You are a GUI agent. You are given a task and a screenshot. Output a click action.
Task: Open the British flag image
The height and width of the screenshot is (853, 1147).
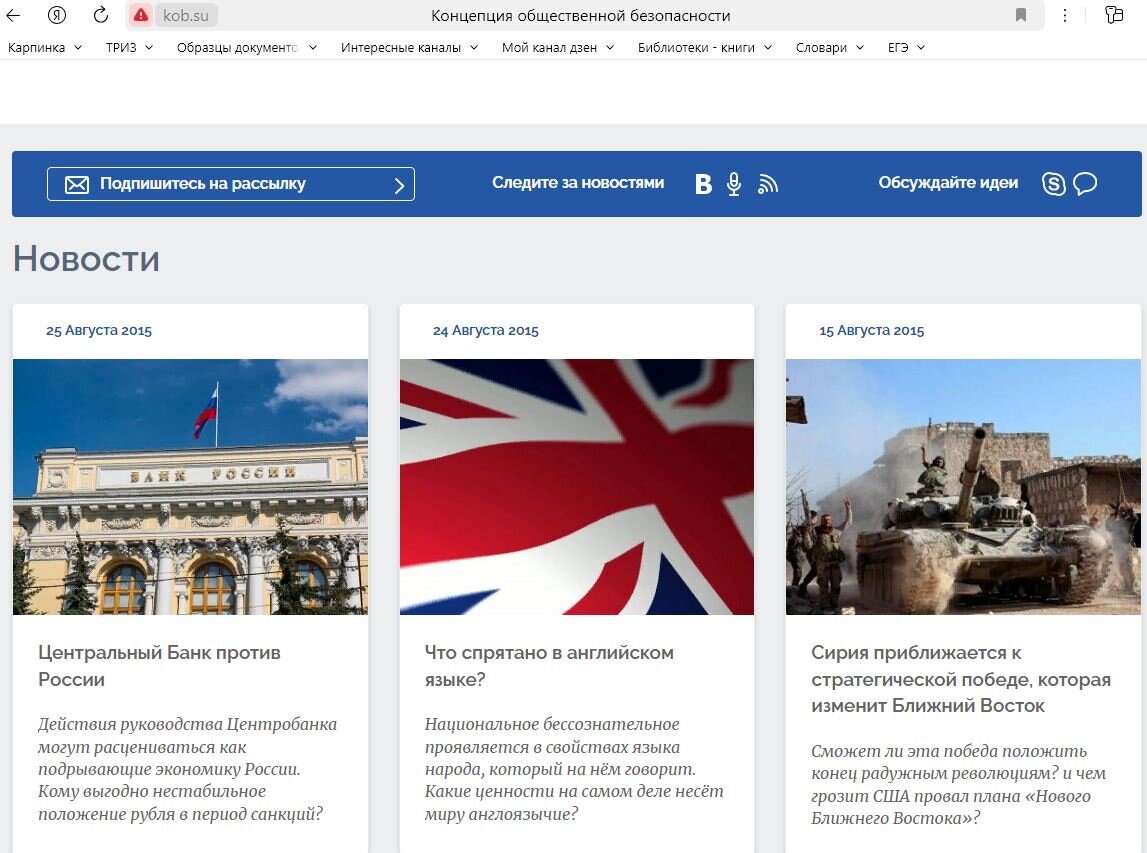coord(576,486)
